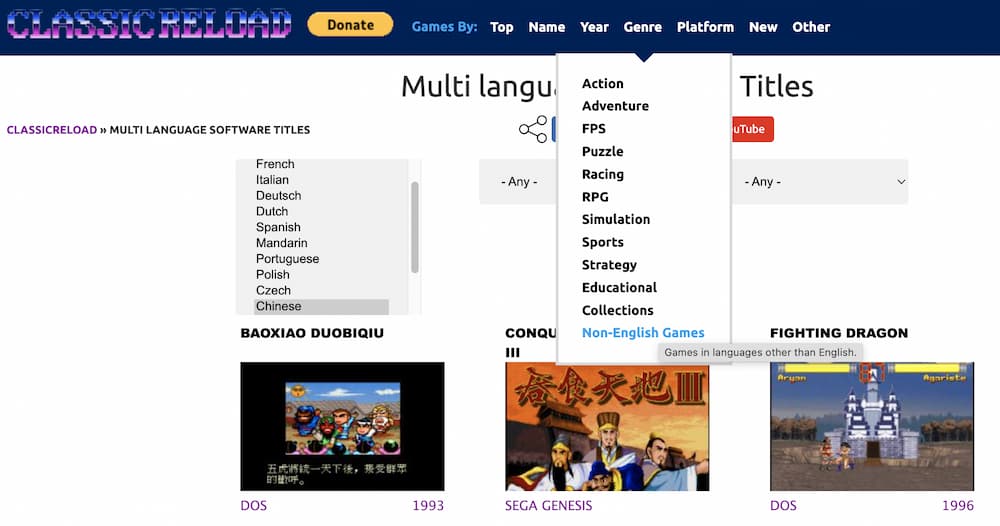Open the Platform menu
The width and height of the screenshot is (1000, 526).
(x=705, y=27)
